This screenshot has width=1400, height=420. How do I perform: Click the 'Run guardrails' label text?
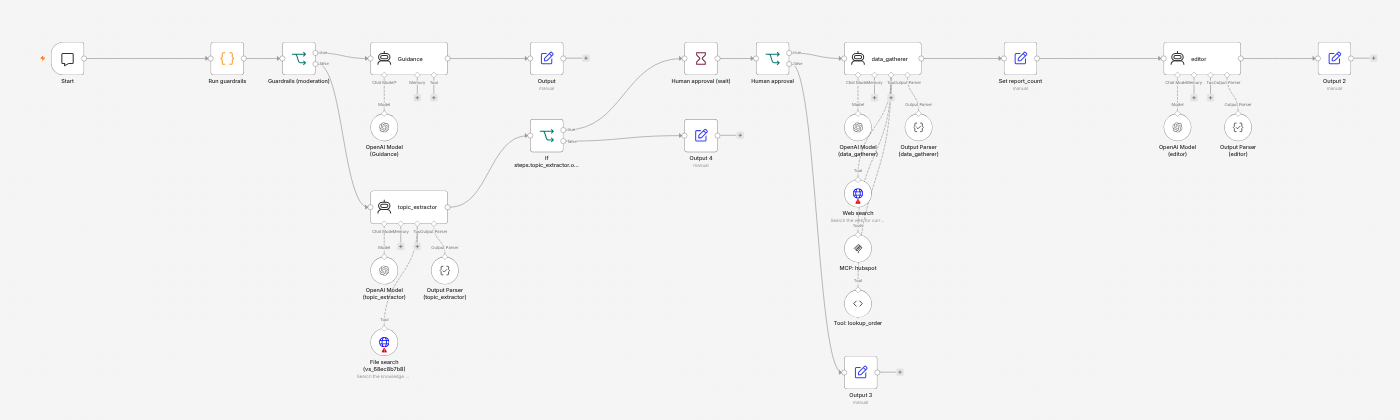227,81
